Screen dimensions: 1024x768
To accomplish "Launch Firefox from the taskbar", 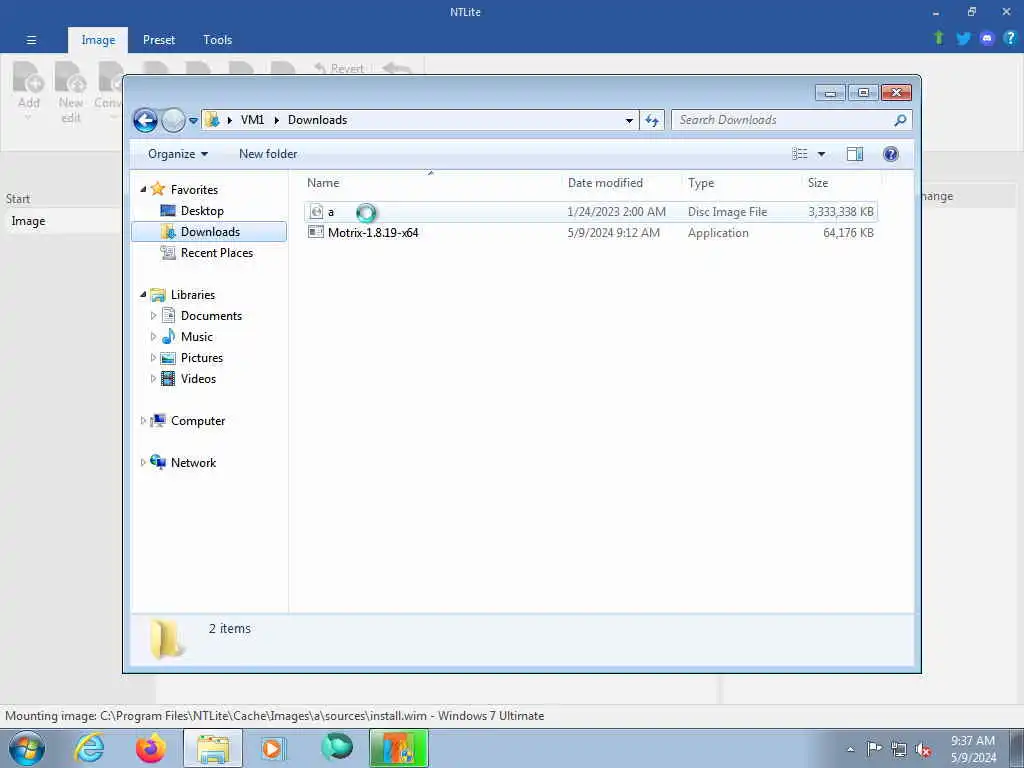I will tap(150, 748).
